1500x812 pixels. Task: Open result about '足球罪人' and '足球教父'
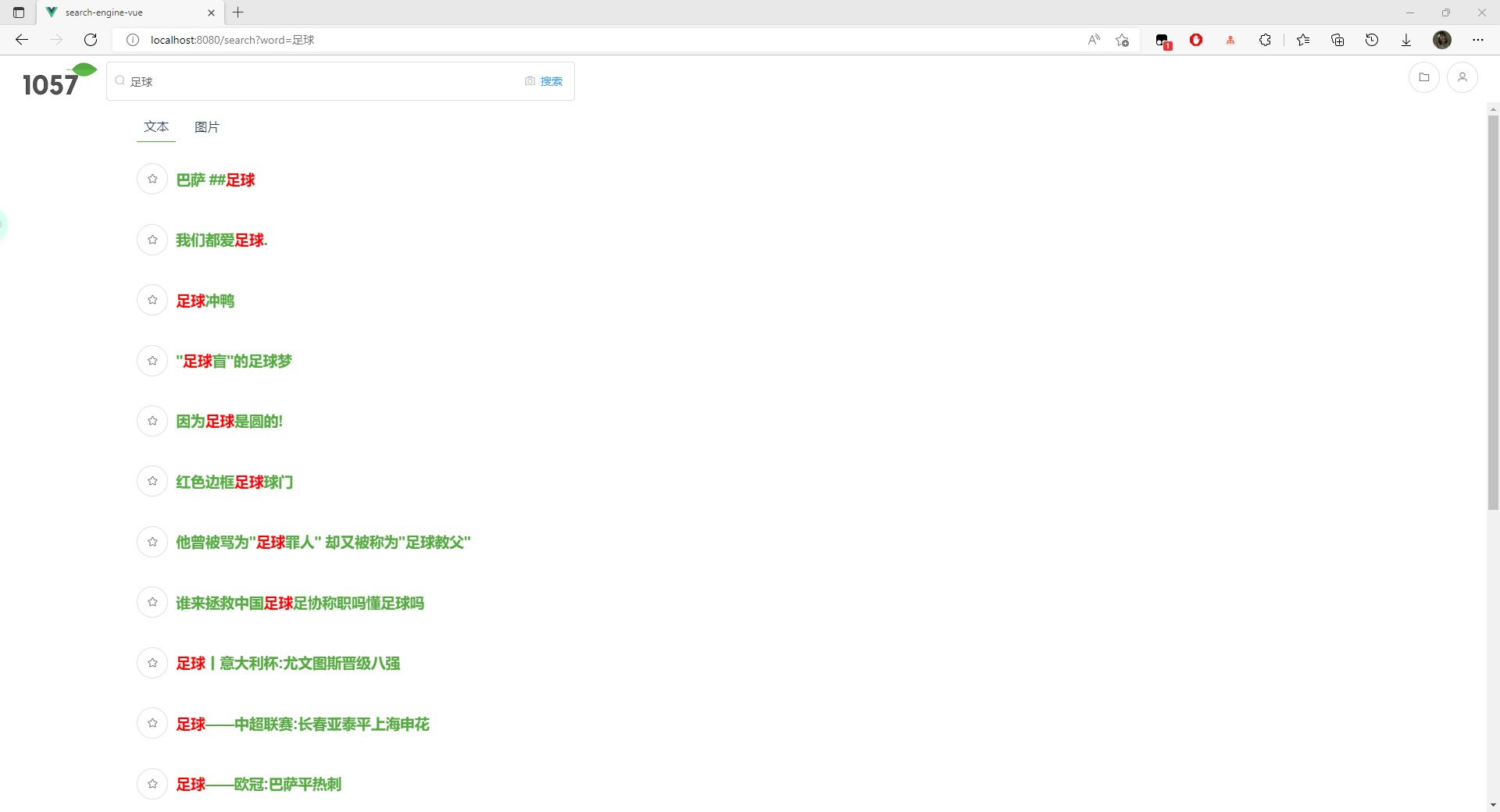tap(323, 543)
